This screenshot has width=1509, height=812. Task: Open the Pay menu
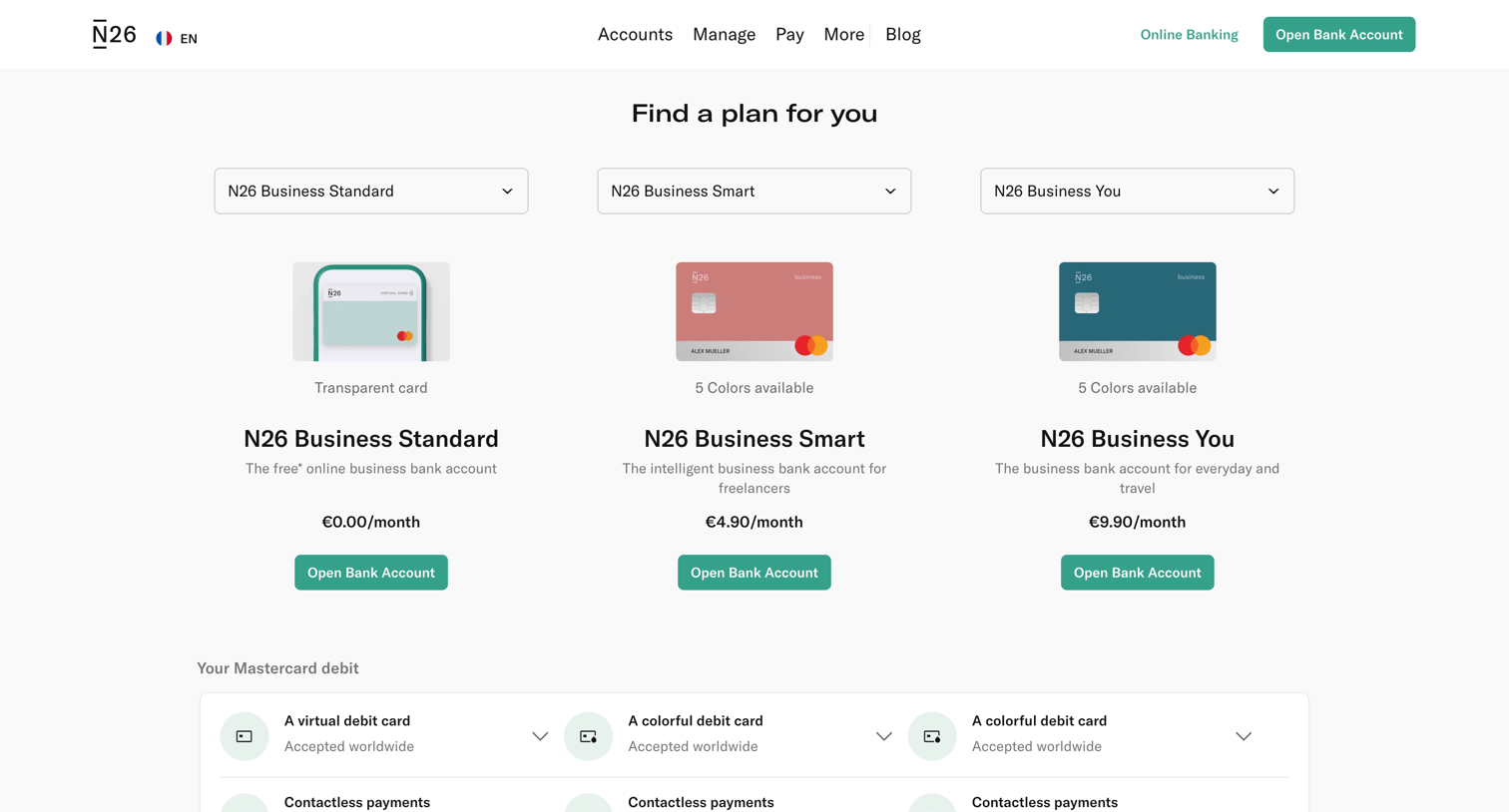click(789, 34)
